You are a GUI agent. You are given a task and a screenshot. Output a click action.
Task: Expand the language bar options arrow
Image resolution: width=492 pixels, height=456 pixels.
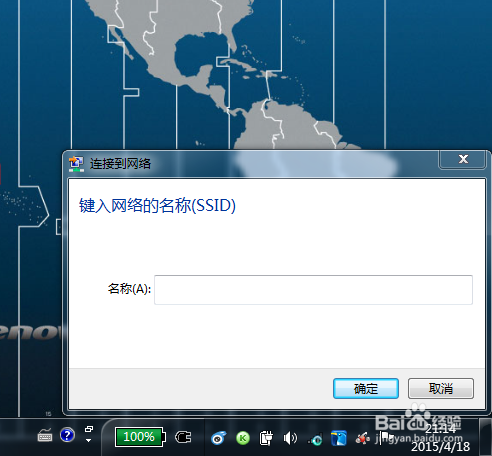(x=88, y=440)
